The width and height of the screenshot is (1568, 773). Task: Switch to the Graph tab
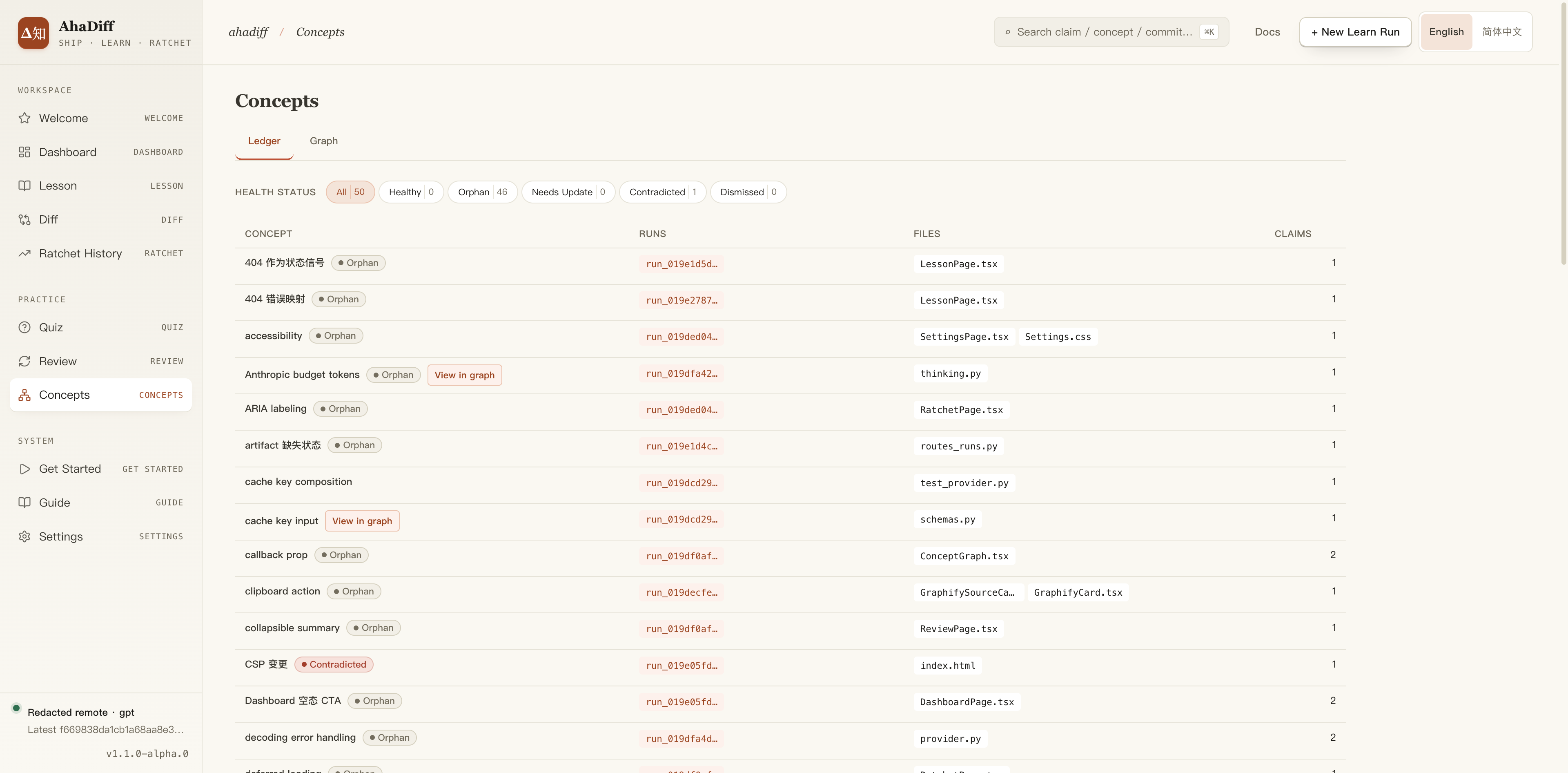[x=324, y=141]
